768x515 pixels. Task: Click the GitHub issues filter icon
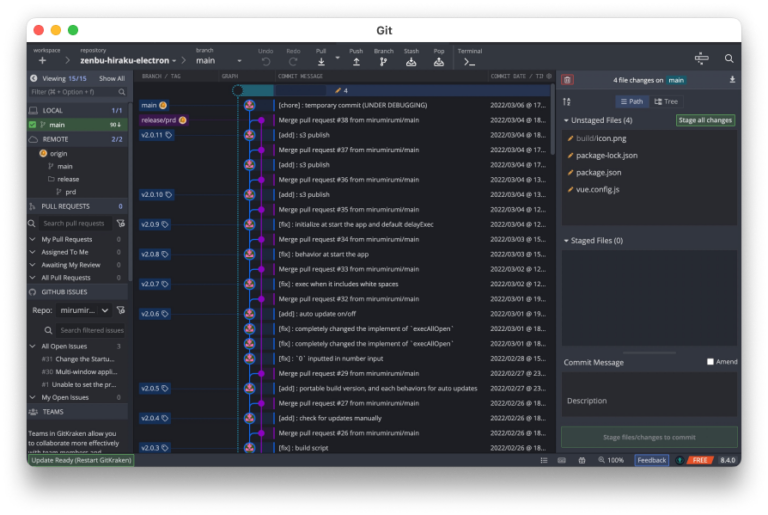[120, 310]
